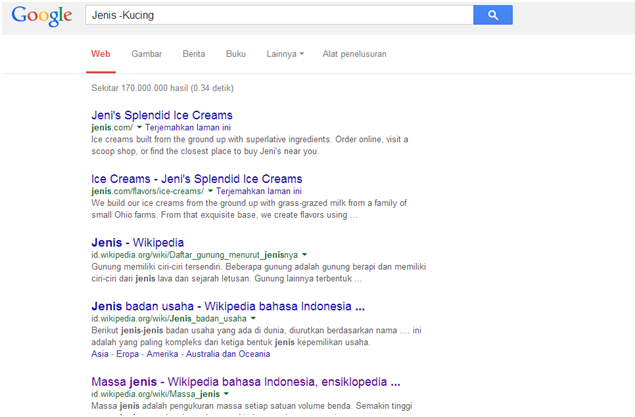Click Terjemahkan laman ini for flavors/ice-creams page

coord(259,191)
